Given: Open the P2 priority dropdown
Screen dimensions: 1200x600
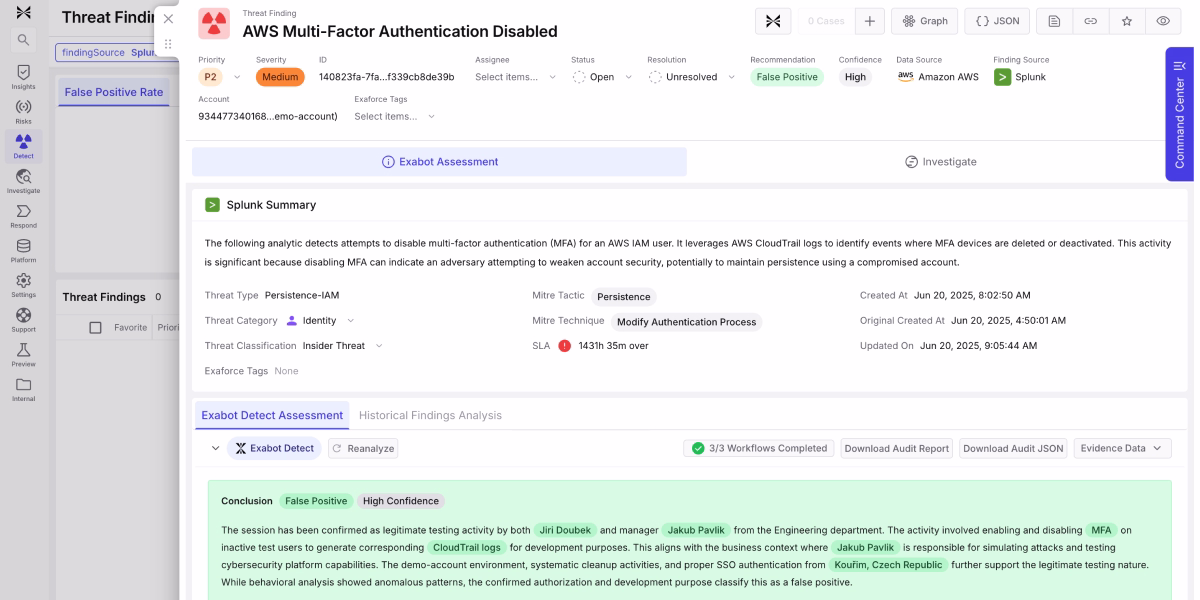Looking at the screenshot, I should 221,77.
